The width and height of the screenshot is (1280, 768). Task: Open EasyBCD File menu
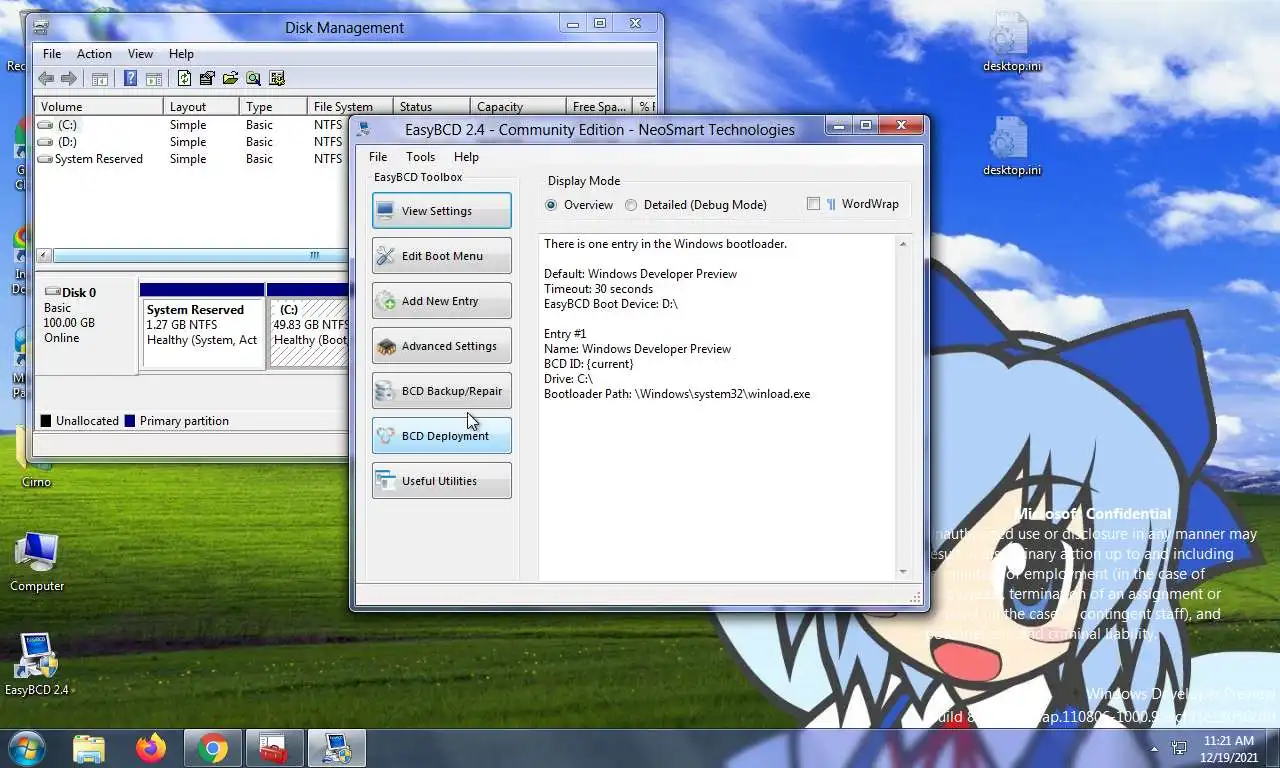click(x=378, y=157)
